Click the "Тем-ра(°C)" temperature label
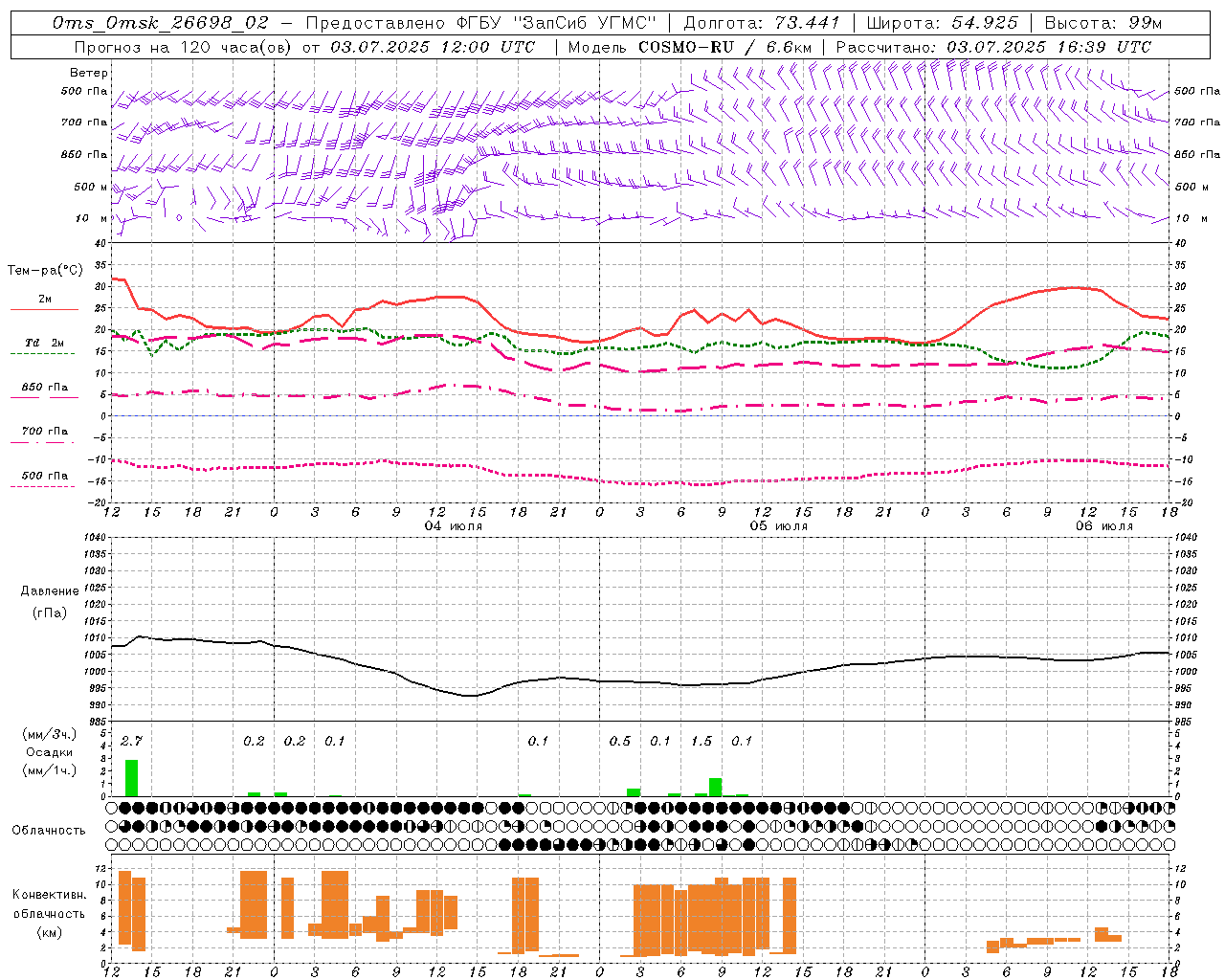Image resolution: width=1225 pixels, height=980 pixels. pos(46,271)
